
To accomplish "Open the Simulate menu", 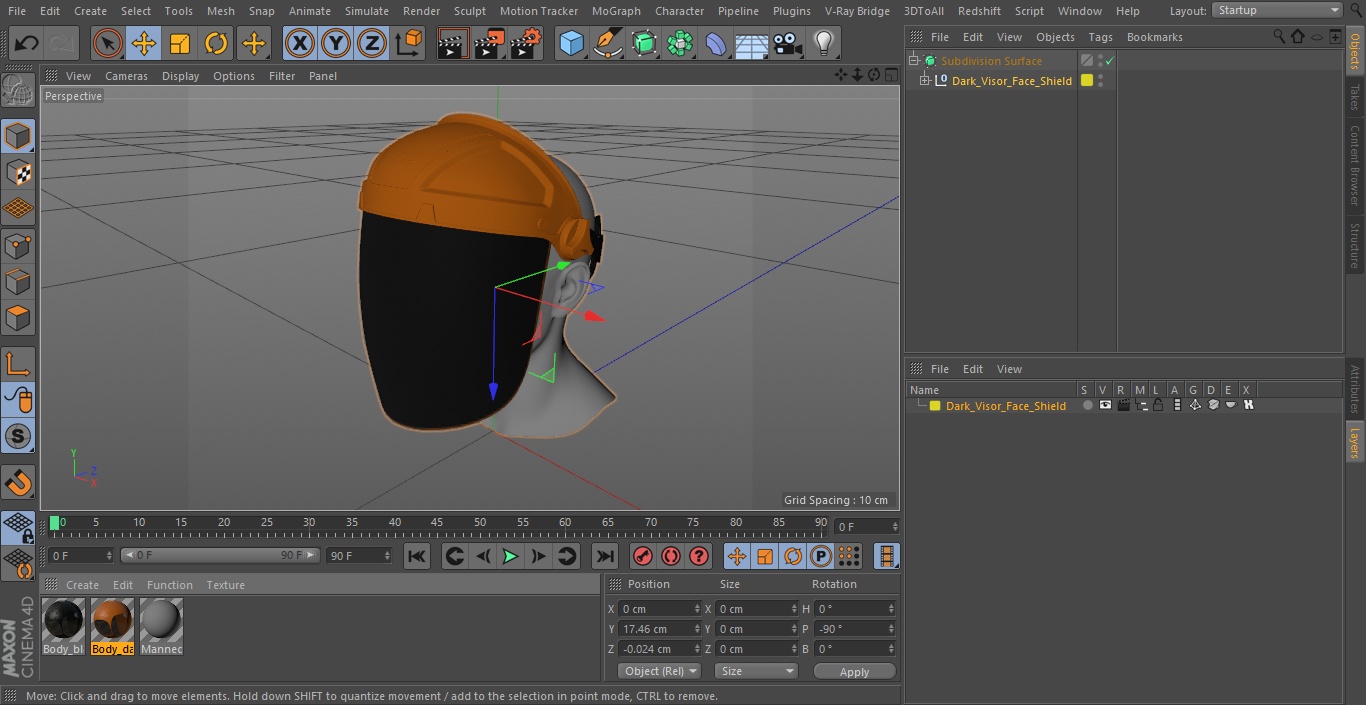I will (x=366, y=11).
